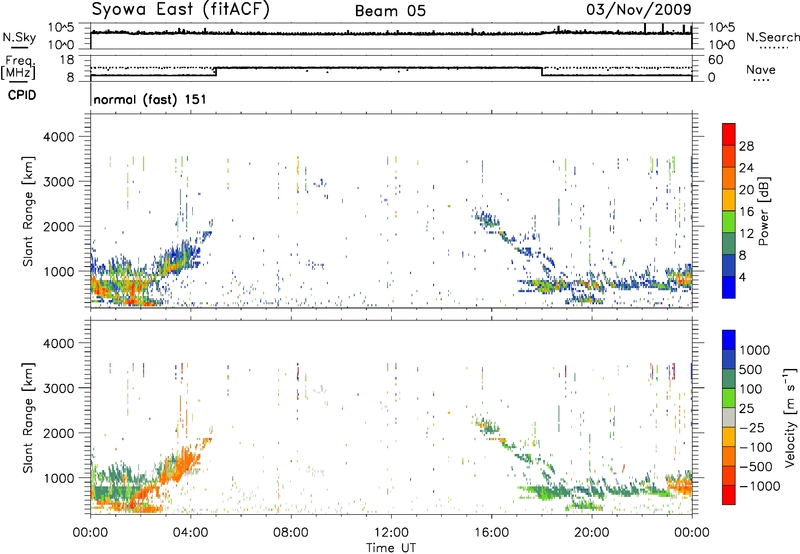This screenshot has height=554, width=800.
Task: Click the "16:00" time axis label
Action: (x=491, y=533)
